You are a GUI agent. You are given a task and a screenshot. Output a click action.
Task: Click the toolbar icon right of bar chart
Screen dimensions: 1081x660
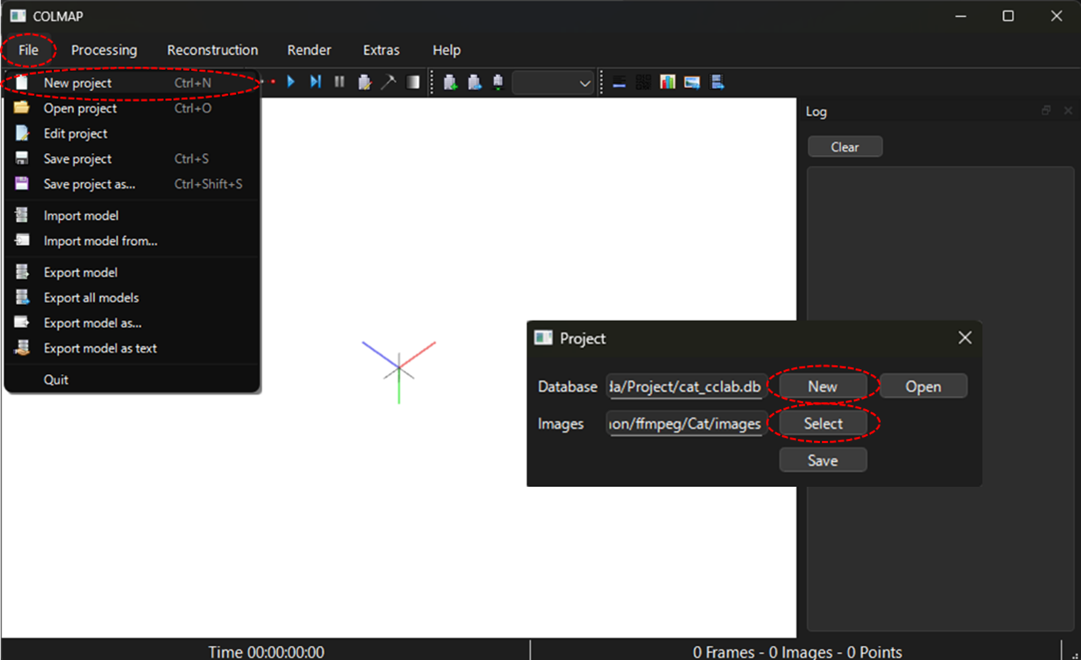[692, 82]
